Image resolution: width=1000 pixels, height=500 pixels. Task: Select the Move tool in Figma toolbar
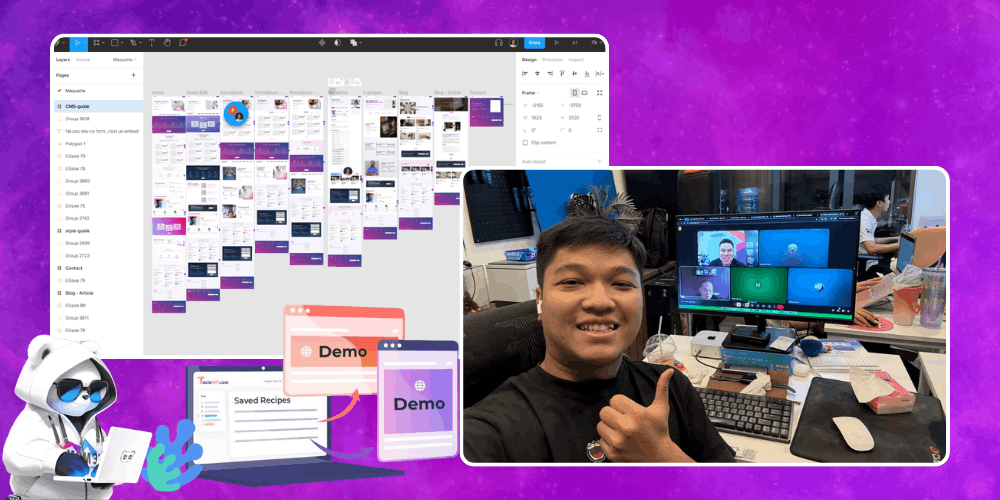(77, 43)
